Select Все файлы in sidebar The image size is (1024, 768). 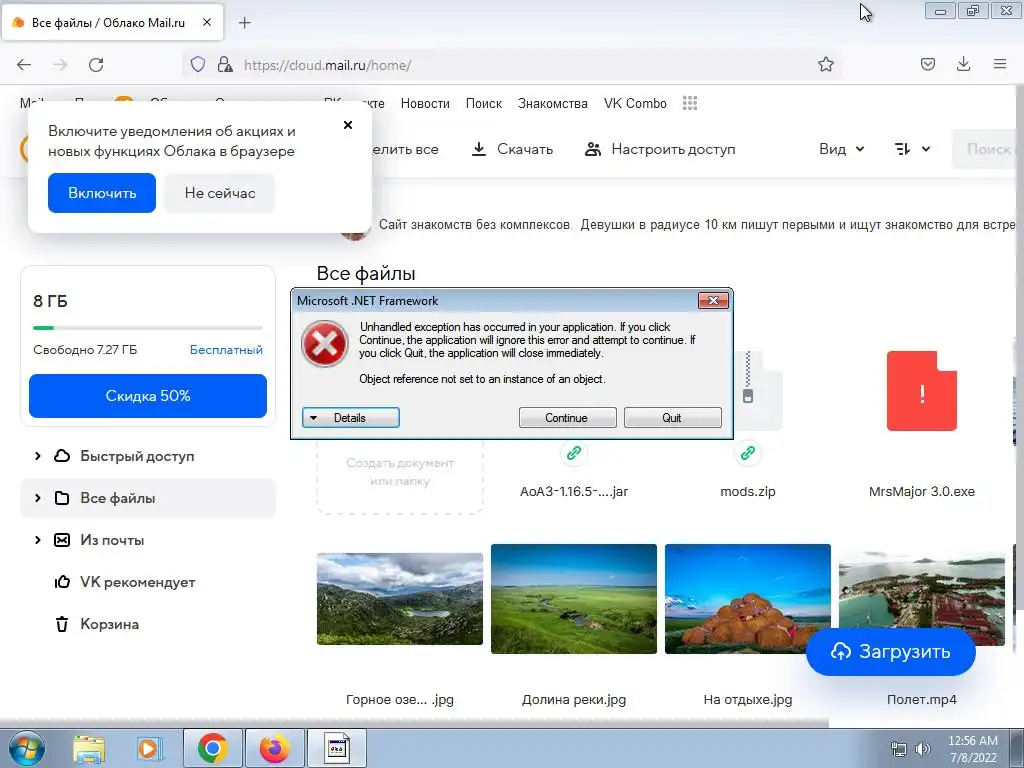148,498
